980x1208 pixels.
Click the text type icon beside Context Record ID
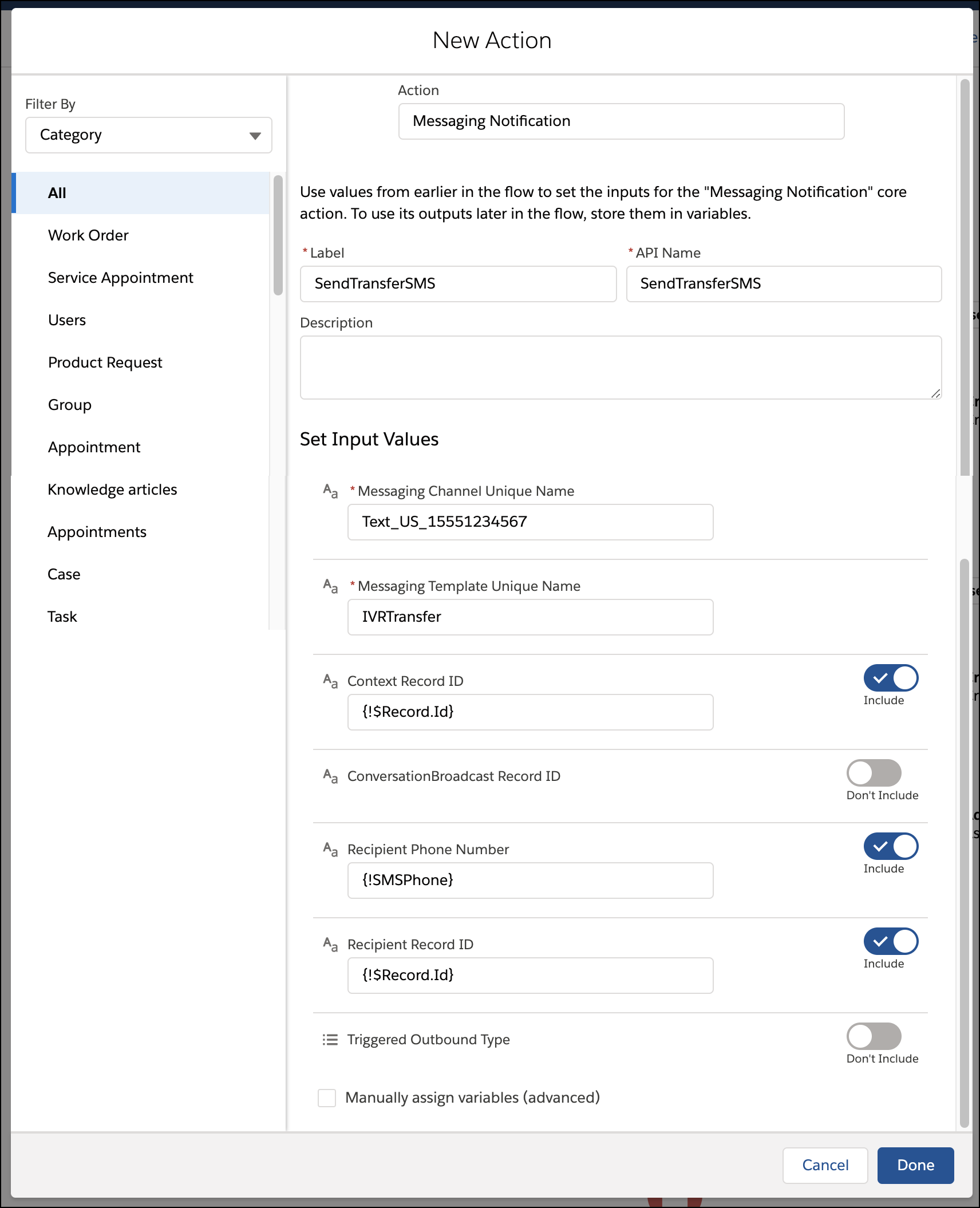(x=330, y=681)
